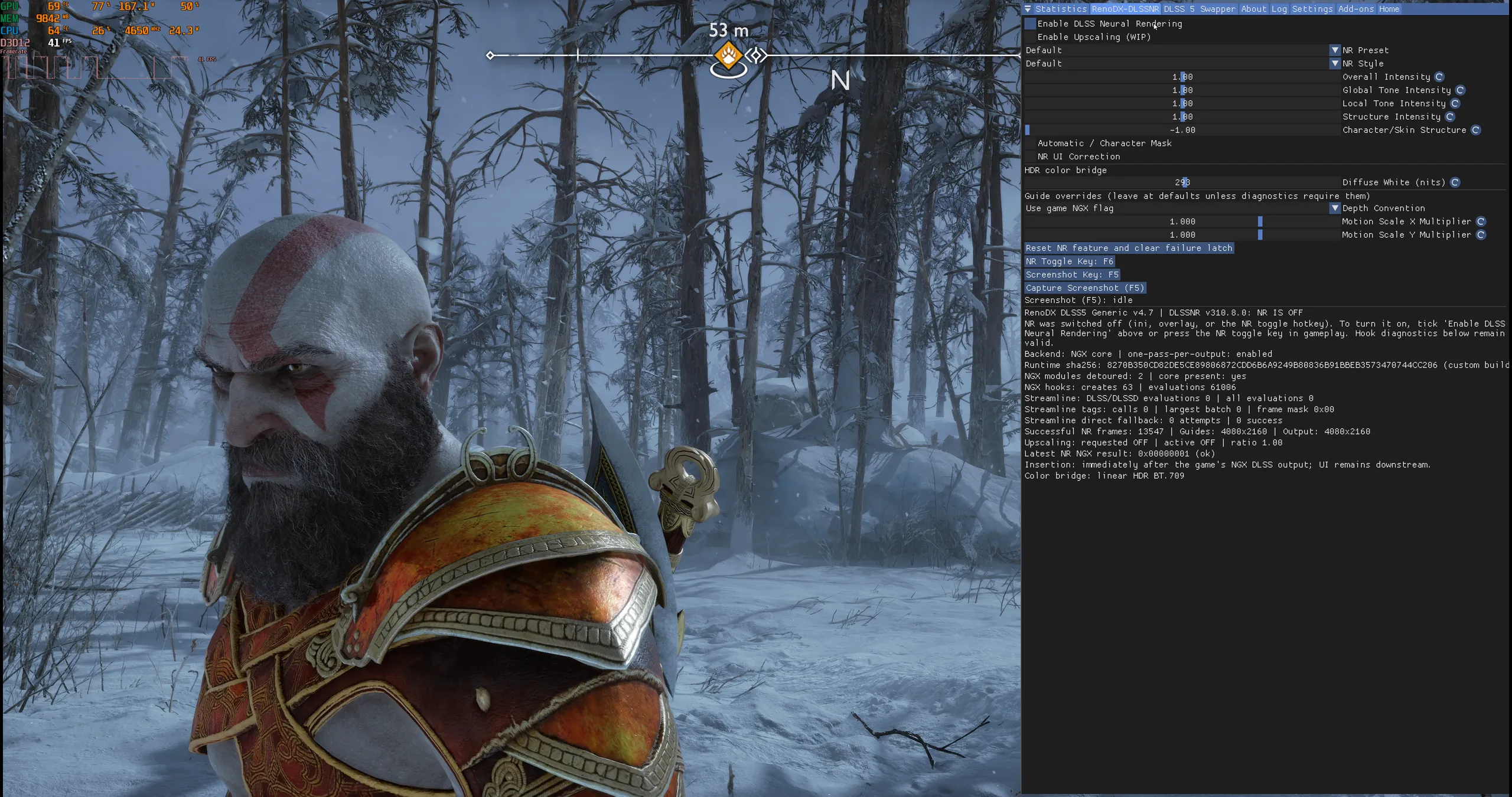Image resolution: width=1512 pixels, height=797 pixels.
Task: Reset Local Tone Intensity via C icon
Action: pos(1455,103)
